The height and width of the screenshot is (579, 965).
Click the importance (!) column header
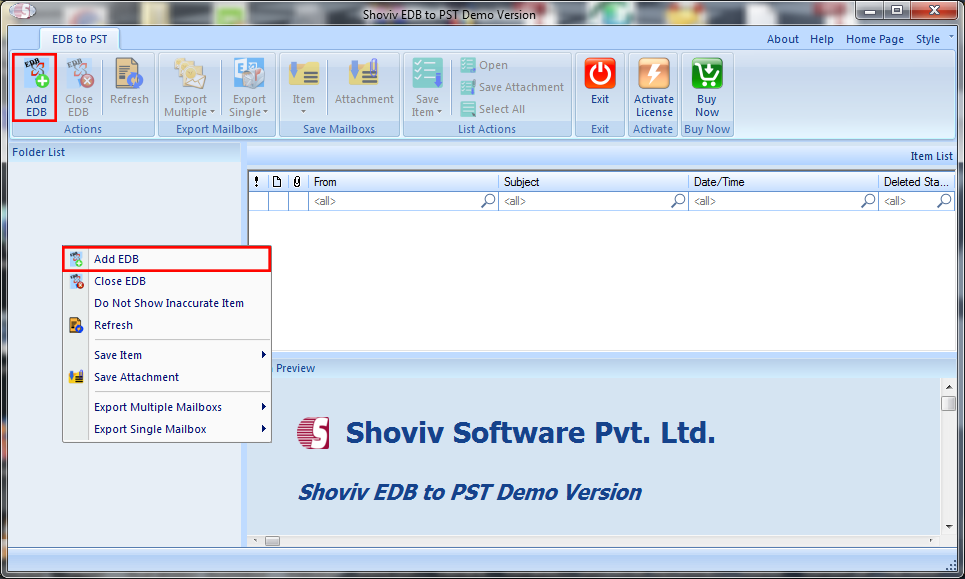(258, 182)
